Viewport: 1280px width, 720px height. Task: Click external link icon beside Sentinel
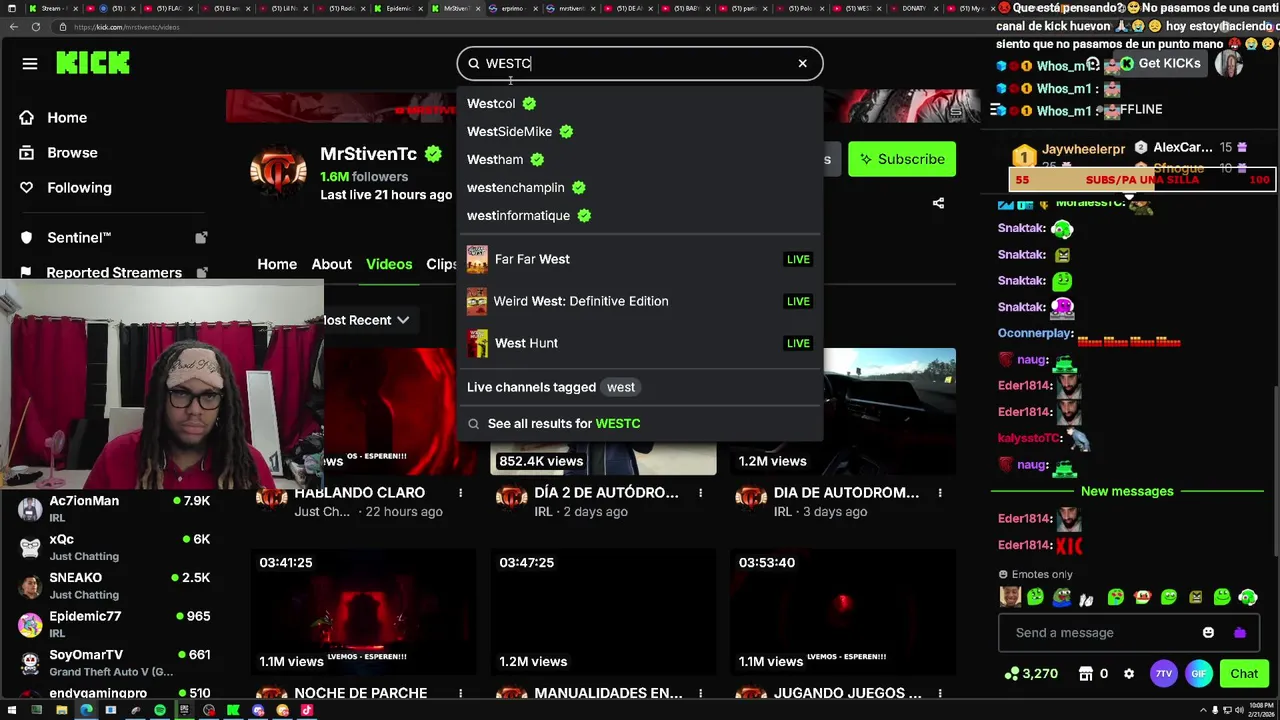[x=201, y=237]
